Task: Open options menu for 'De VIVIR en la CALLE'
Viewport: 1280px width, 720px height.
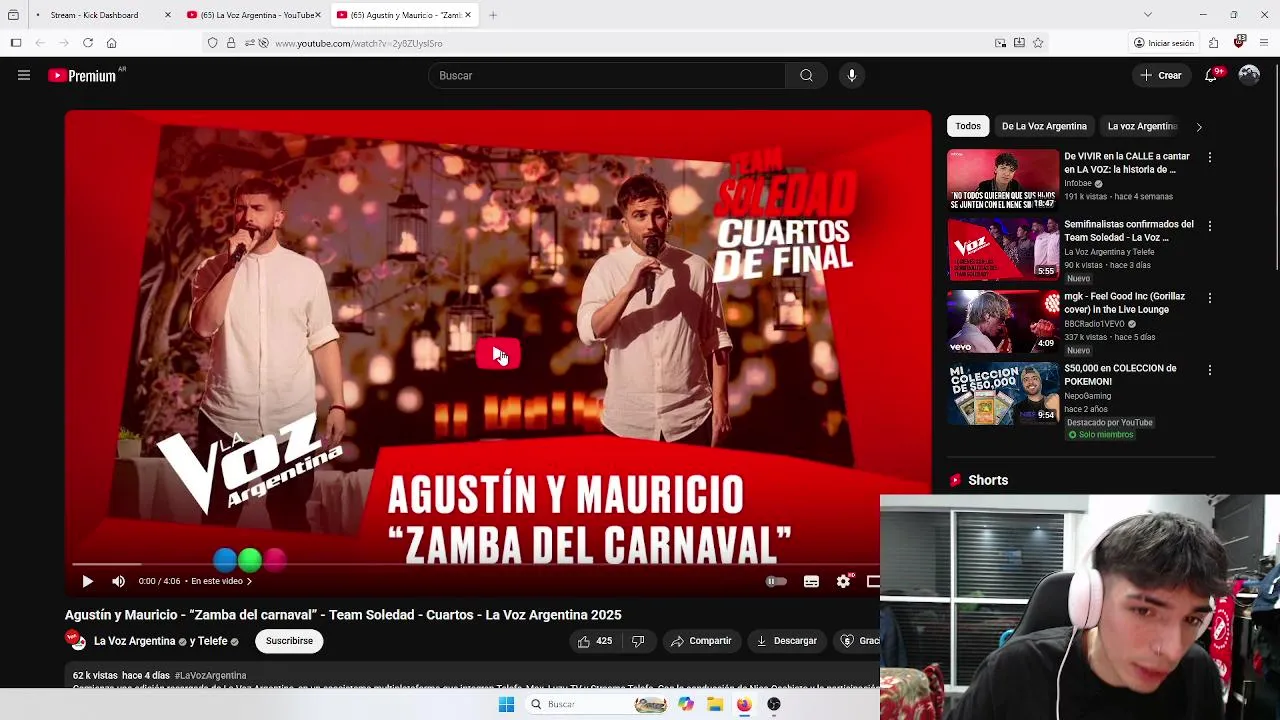Action: [1210, 157]
